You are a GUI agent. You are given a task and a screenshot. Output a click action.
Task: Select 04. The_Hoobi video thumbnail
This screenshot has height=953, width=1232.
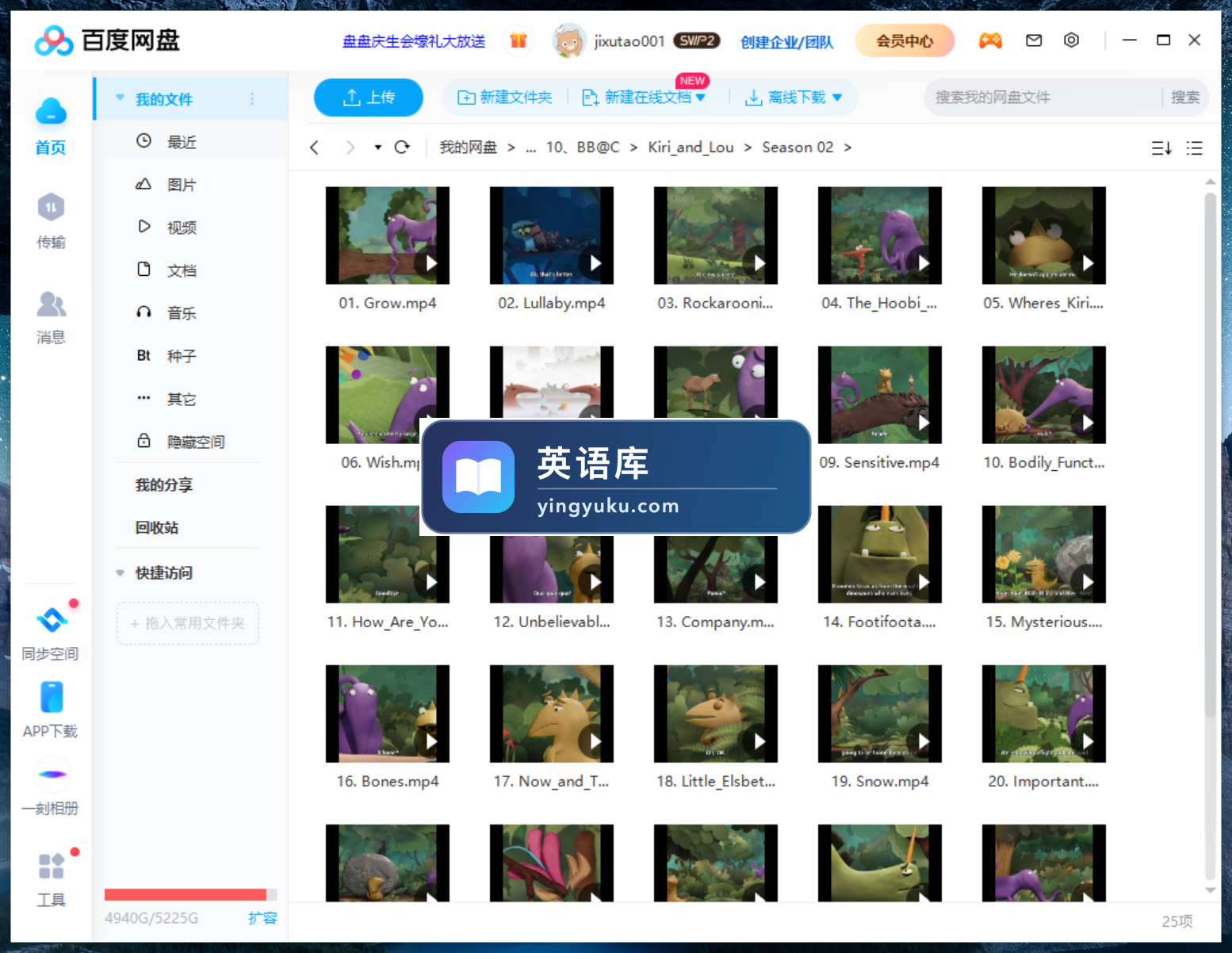(x=880, y=235)
